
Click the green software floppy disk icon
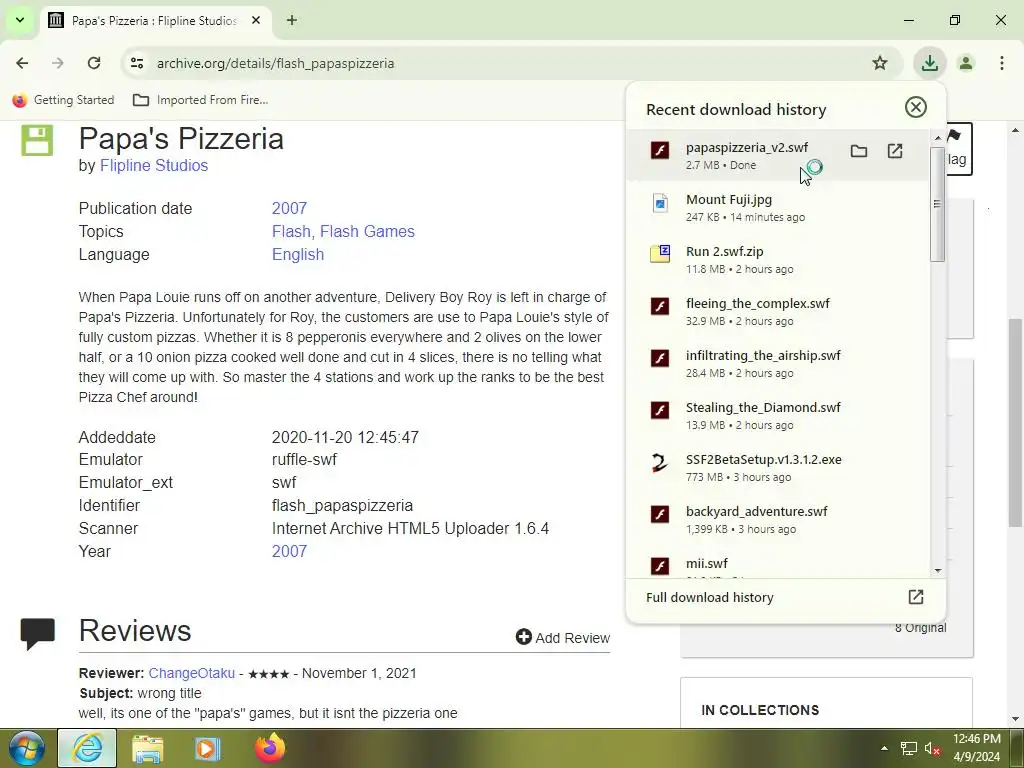tap(37, 140)
